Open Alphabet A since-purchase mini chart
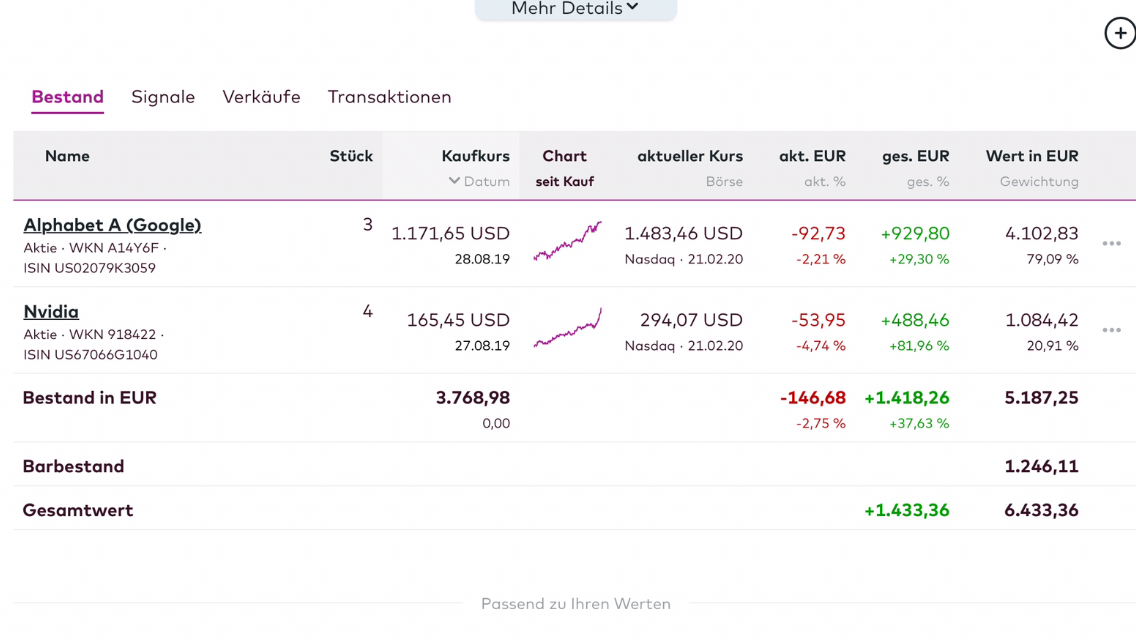 pos(567,242)
